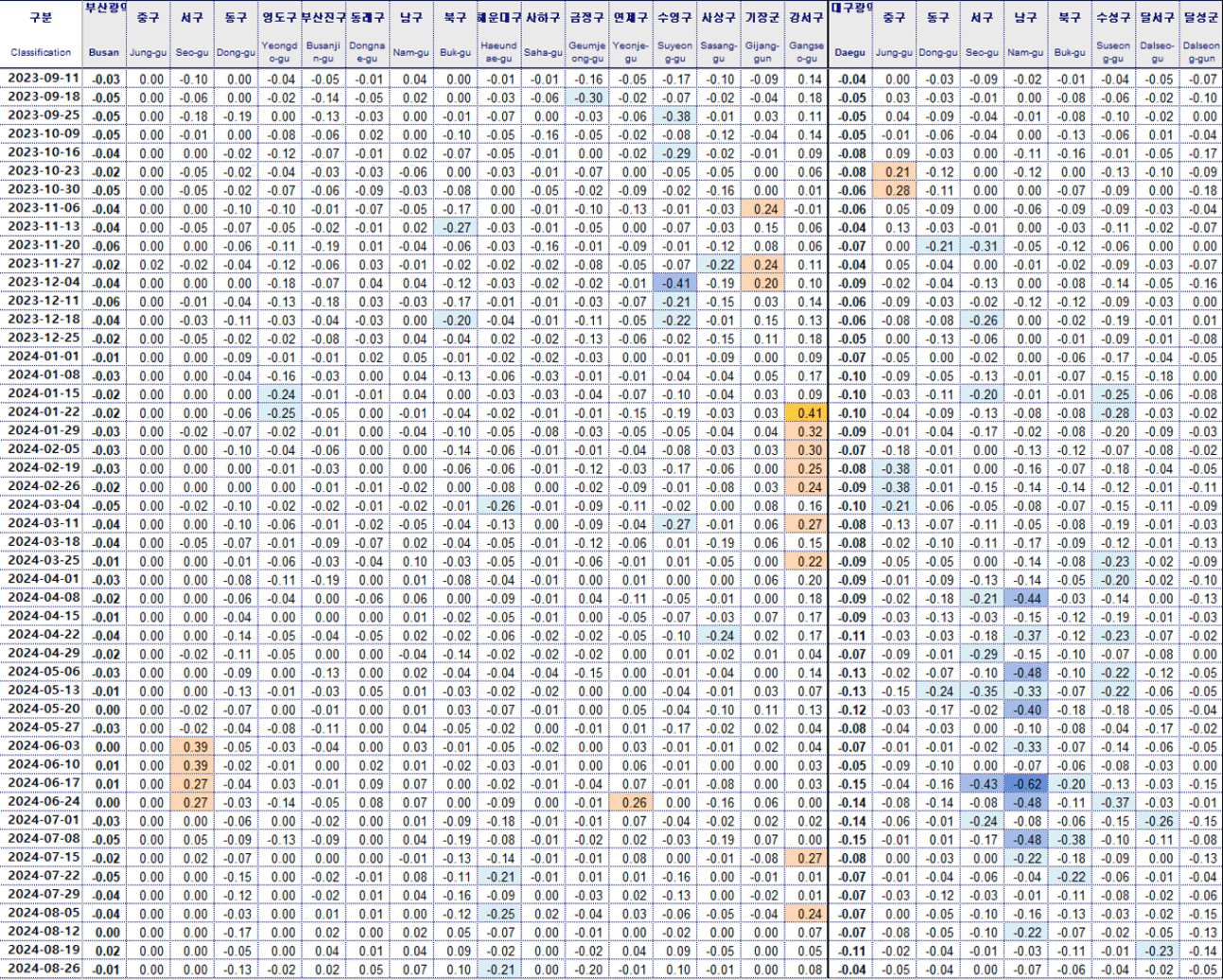Image resolution: width=1223 pixels, height=980 pixels.
Task: Click the -0.27 Busan Buk-gu cell on 2023-11-13
Action: [x=455, y=227]
